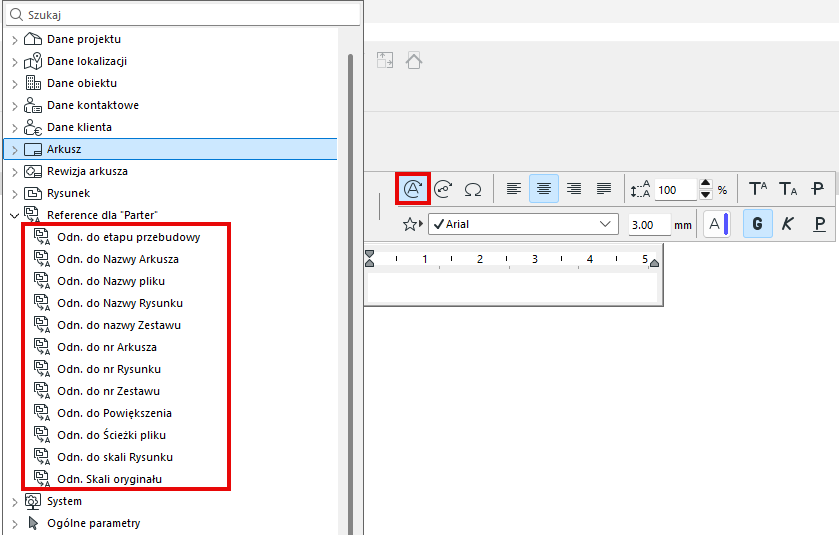Click the left indent marker on ruler
Screen dimensions: 839x535
pos(369,259)
